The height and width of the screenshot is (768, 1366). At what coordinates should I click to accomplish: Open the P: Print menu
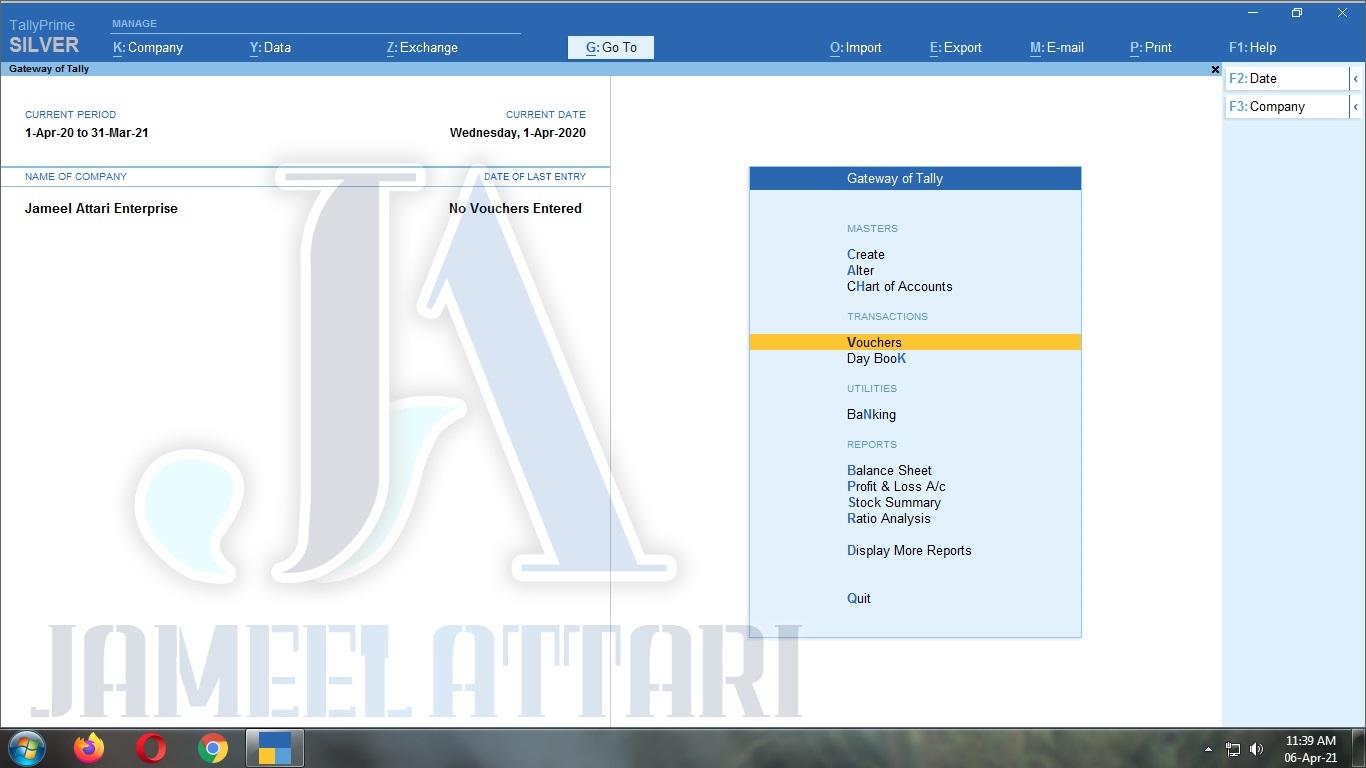click(1151, 47)
